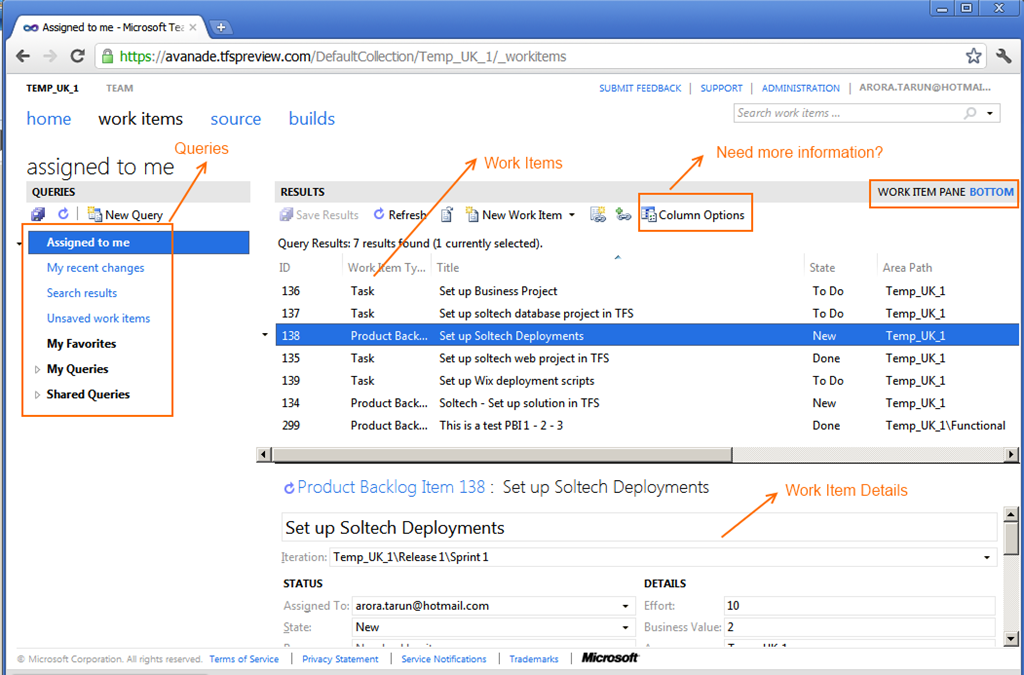This screenshot has height=675, width=1024.
Task: Open Chrome wrench settings menu
Action: click(1004, 56)
